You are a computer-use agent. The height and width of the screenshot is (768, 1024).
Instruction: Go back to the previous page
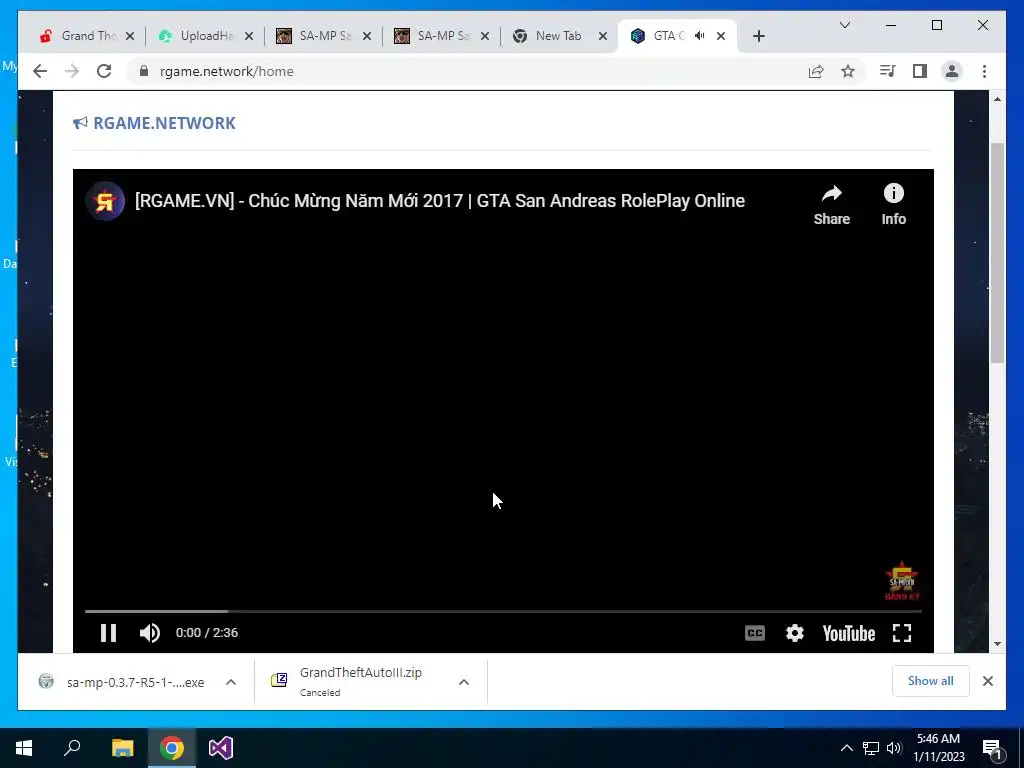(x=40, y=71)
